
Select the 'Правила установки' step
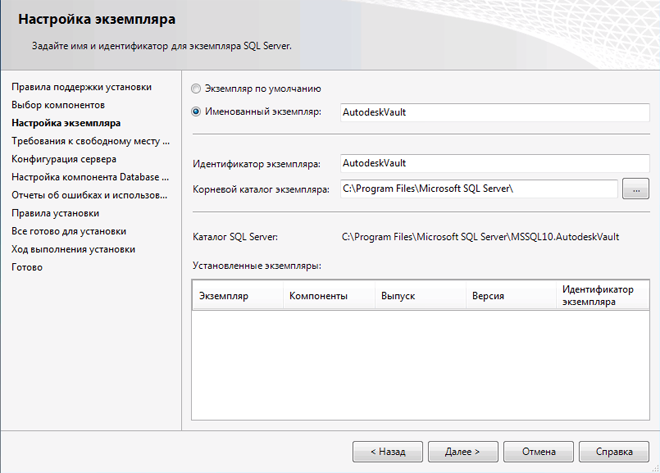coord(56,213)
